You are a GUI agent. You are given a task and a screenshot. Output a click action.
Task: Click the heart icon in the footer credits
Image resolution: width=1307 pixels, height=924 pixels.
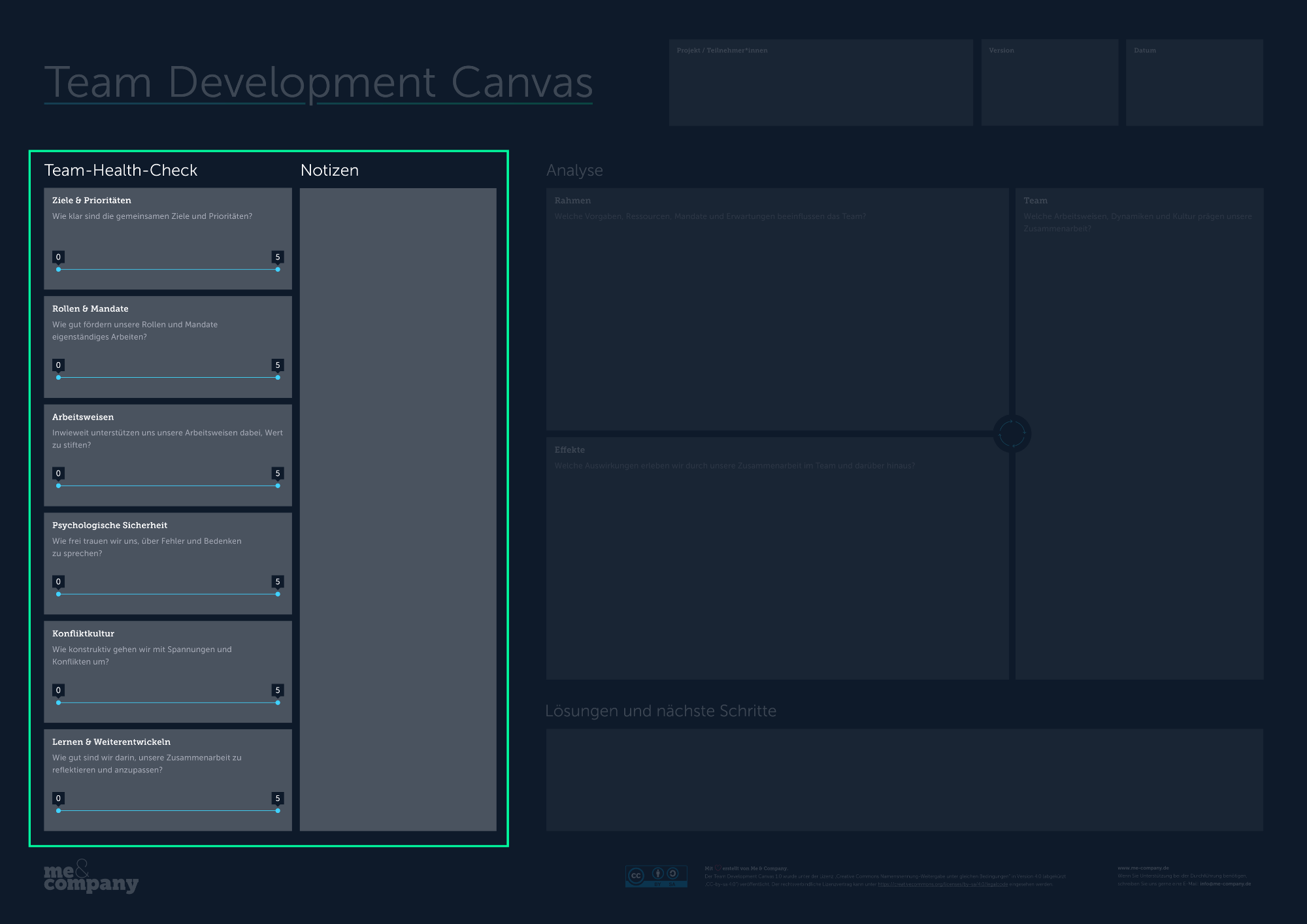(x=718, y=868)
